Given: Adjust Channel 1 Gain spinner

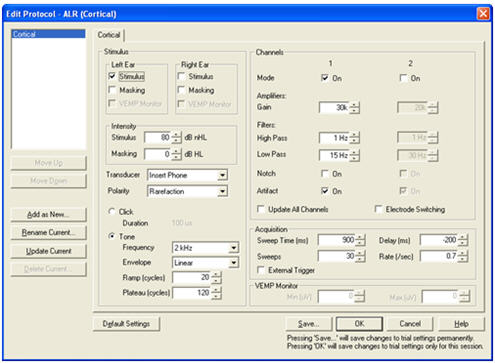Looking at the screenshot, I should tap(354, 107).
